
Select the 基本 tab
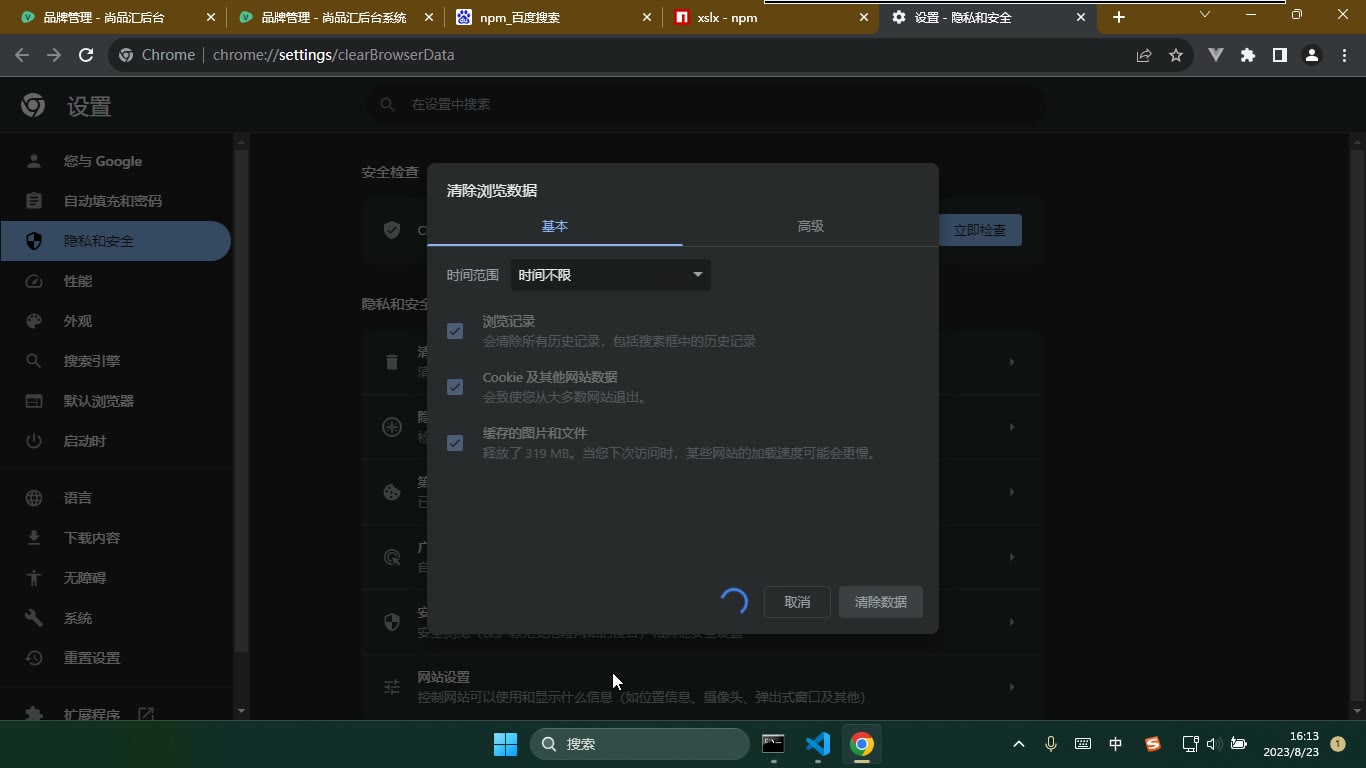point(555,226)
